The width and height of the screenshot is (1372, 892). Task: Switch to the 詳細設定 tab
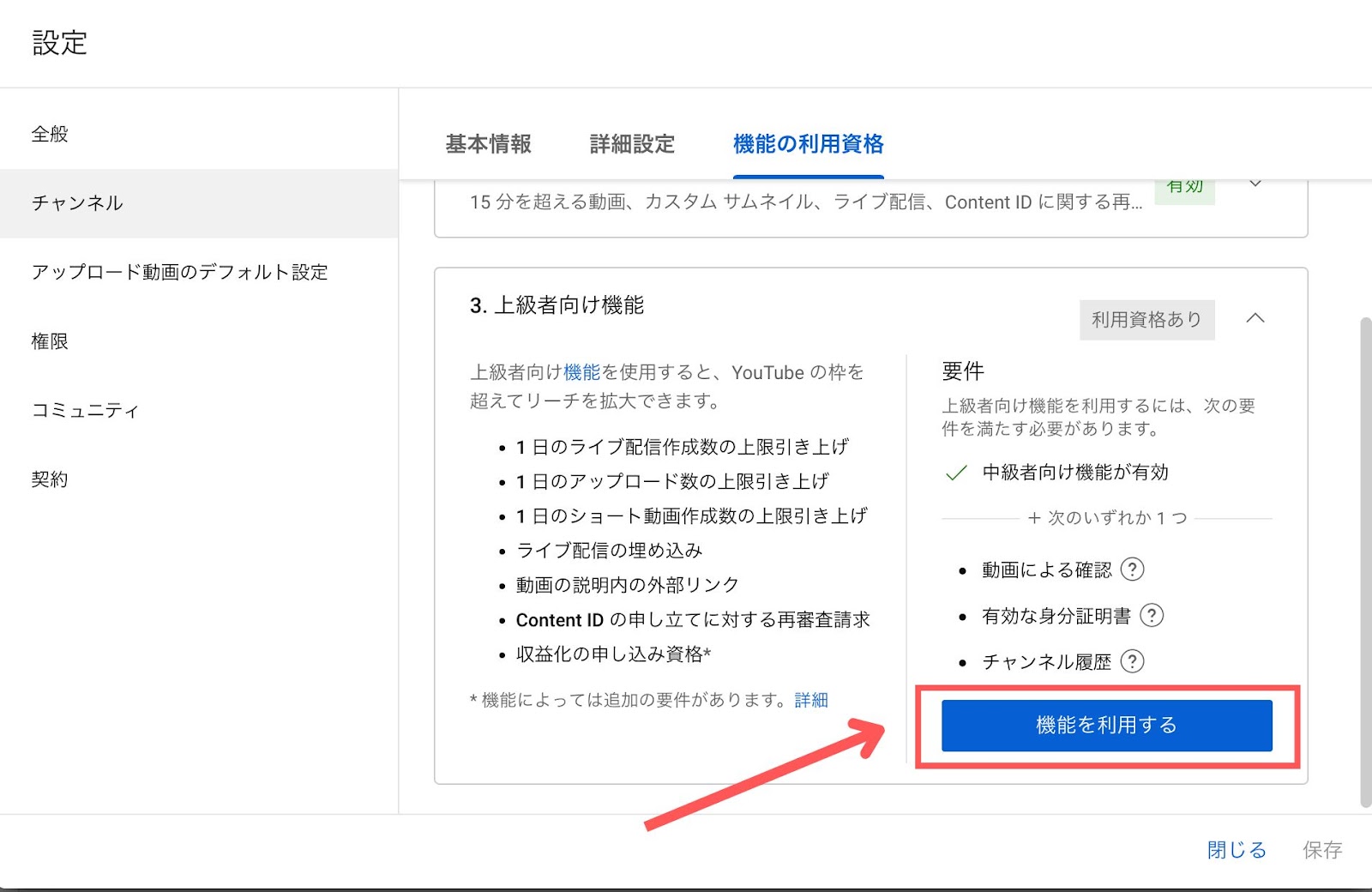tap(632, 144)
